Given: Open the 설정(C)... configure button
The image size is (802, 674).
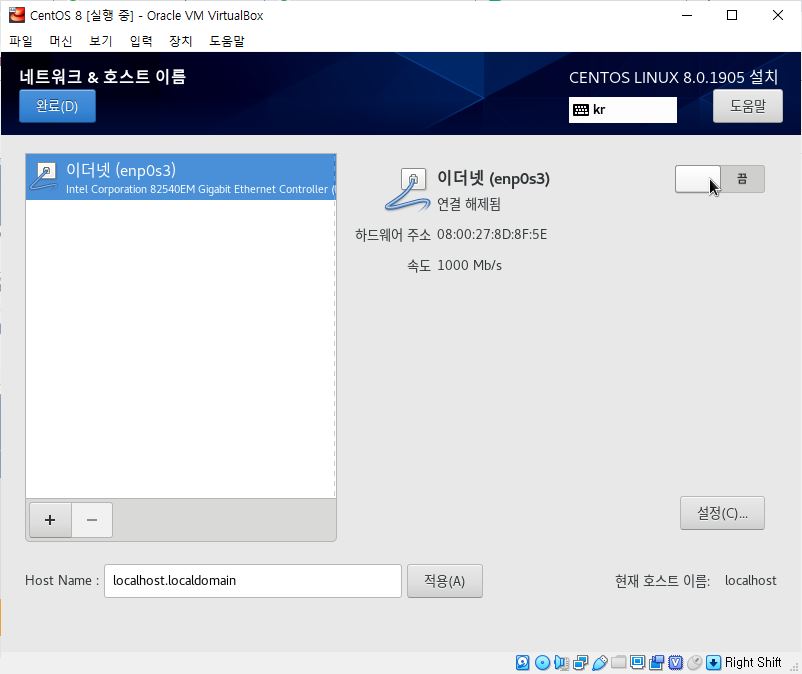Looking at the screenshot, I should click(722, 513).
